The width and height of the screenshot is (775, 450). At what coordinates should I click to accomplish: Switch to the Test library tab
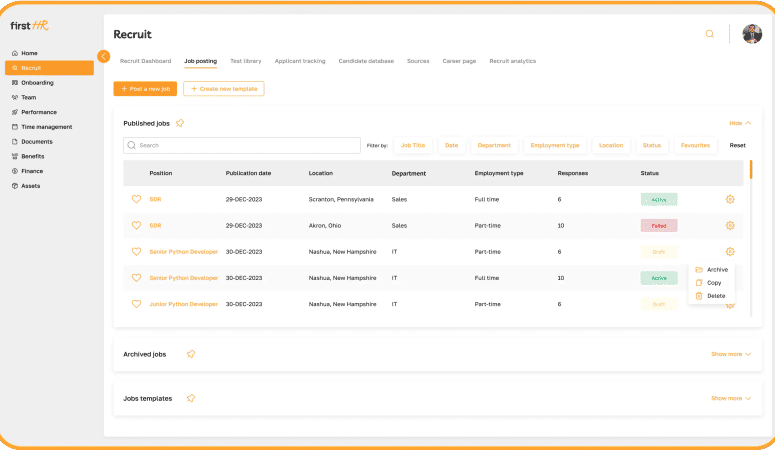(246, 61)
